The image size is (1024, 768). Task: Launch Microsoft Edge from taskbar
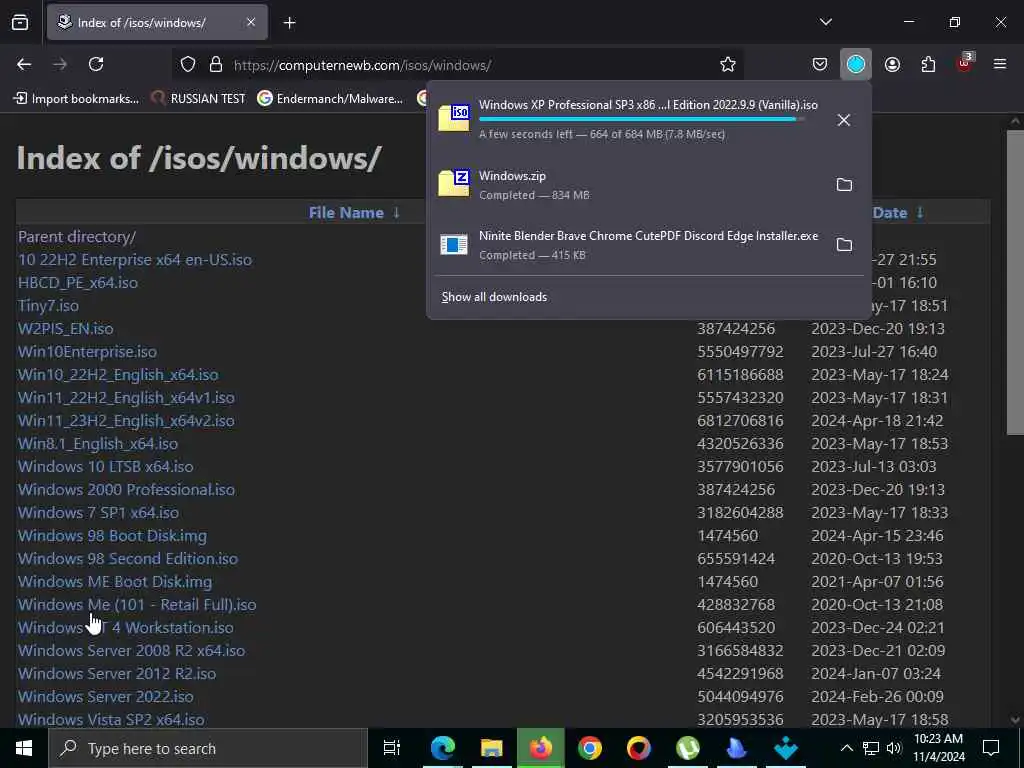[442, 748]
